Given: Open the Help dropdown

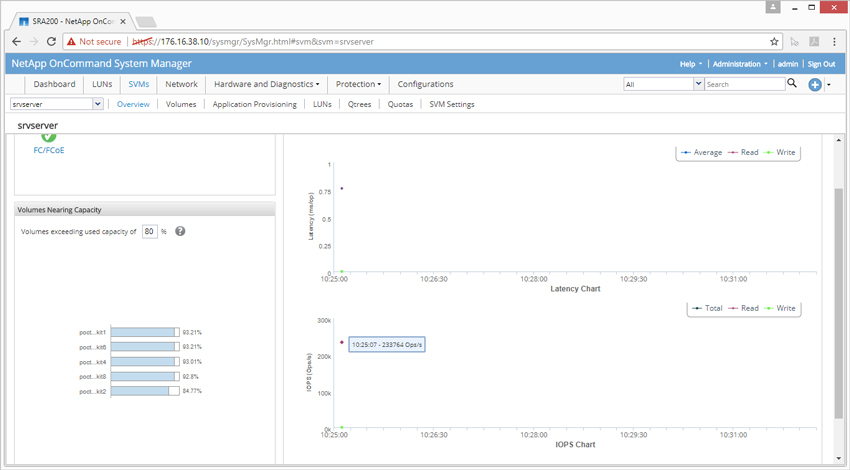Looking at the screenshot, I should (x=691, y=64).
